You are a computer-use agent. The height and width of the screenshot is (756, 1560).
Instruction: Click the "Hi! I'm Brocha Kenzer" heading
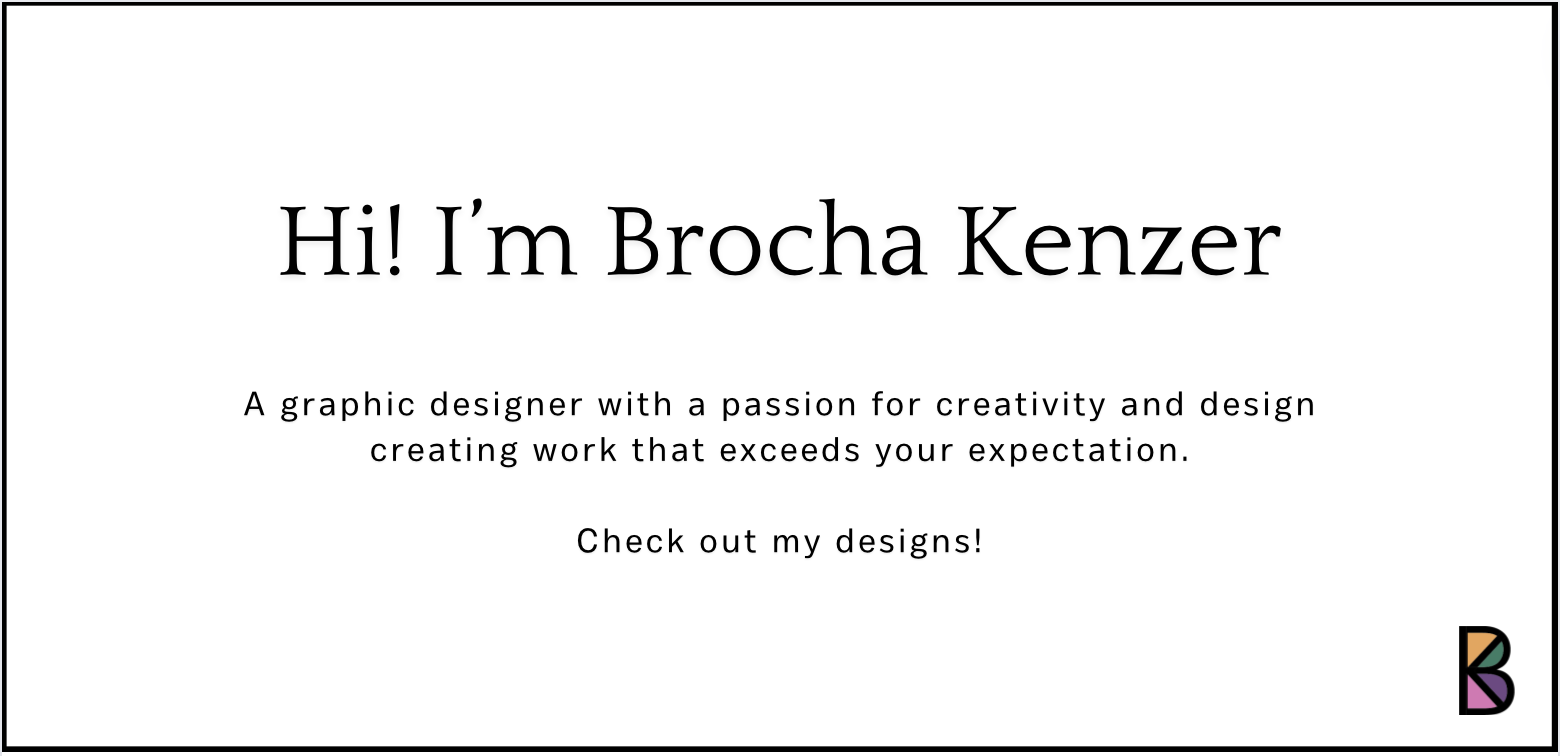(780, 242)
